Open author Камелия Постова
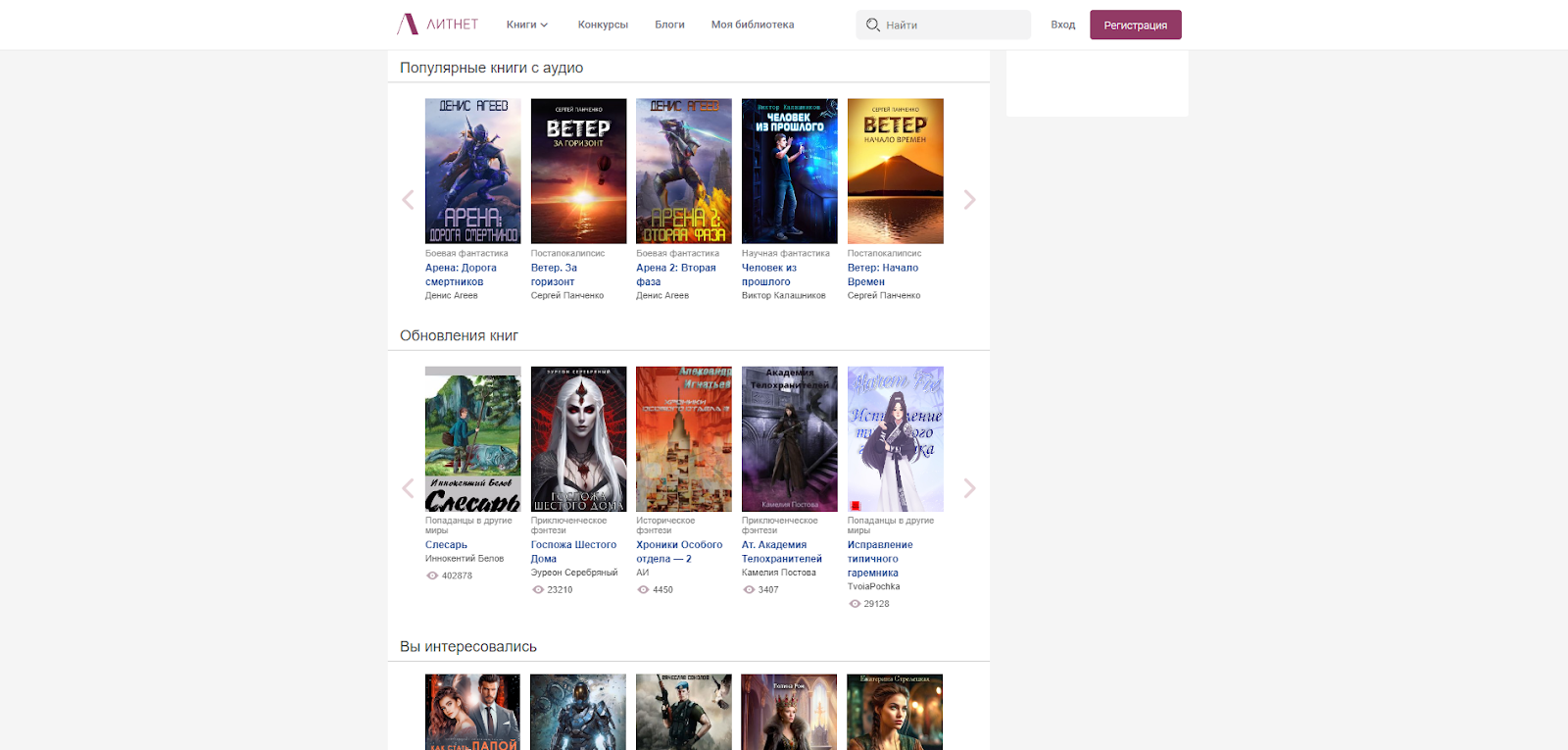Screen dimensions: 1568x750 click(779, 573)
